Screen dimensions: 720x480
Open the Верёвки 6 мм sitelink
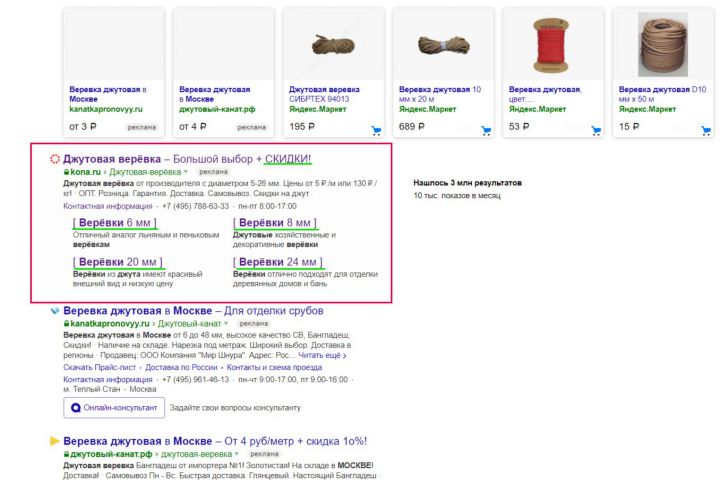[115, 223]
